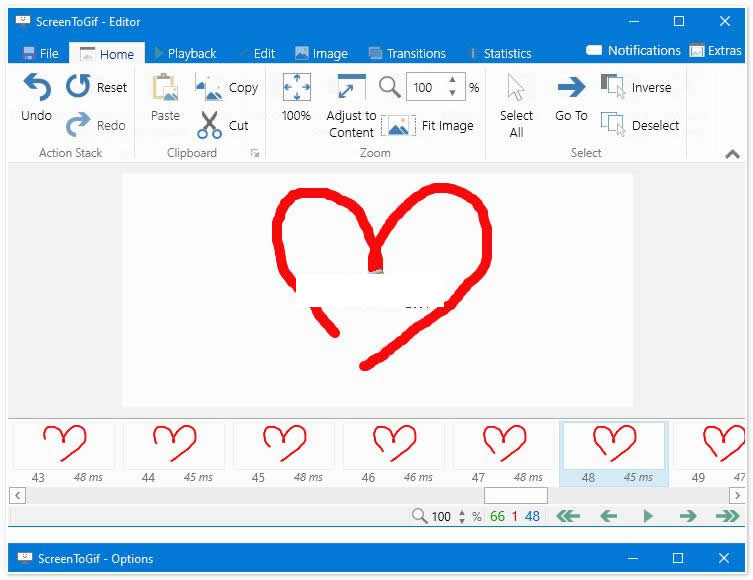This screenshot has height=580, width=753.
Task: Click the Undo arrow icon
Action: pyautogui.click(x=36, y=88)
